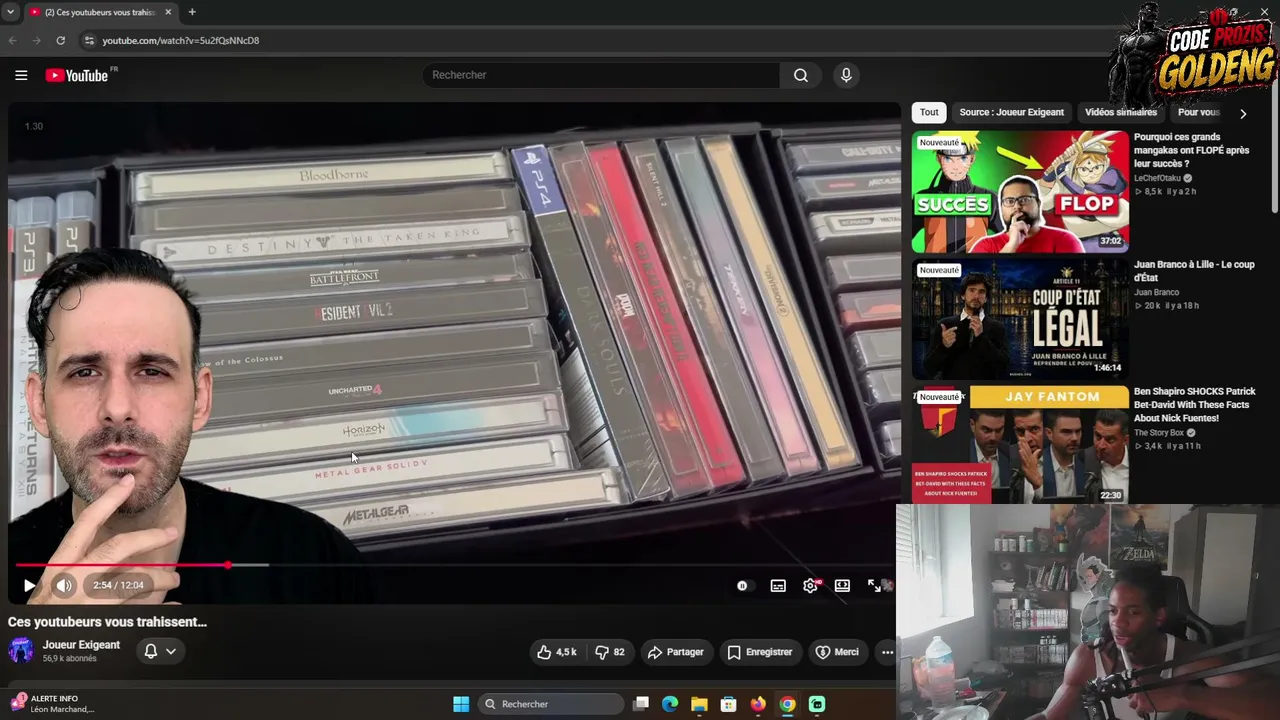
Task: Focus the YouTube Rechercher search field
Action: tap(601, 75)
